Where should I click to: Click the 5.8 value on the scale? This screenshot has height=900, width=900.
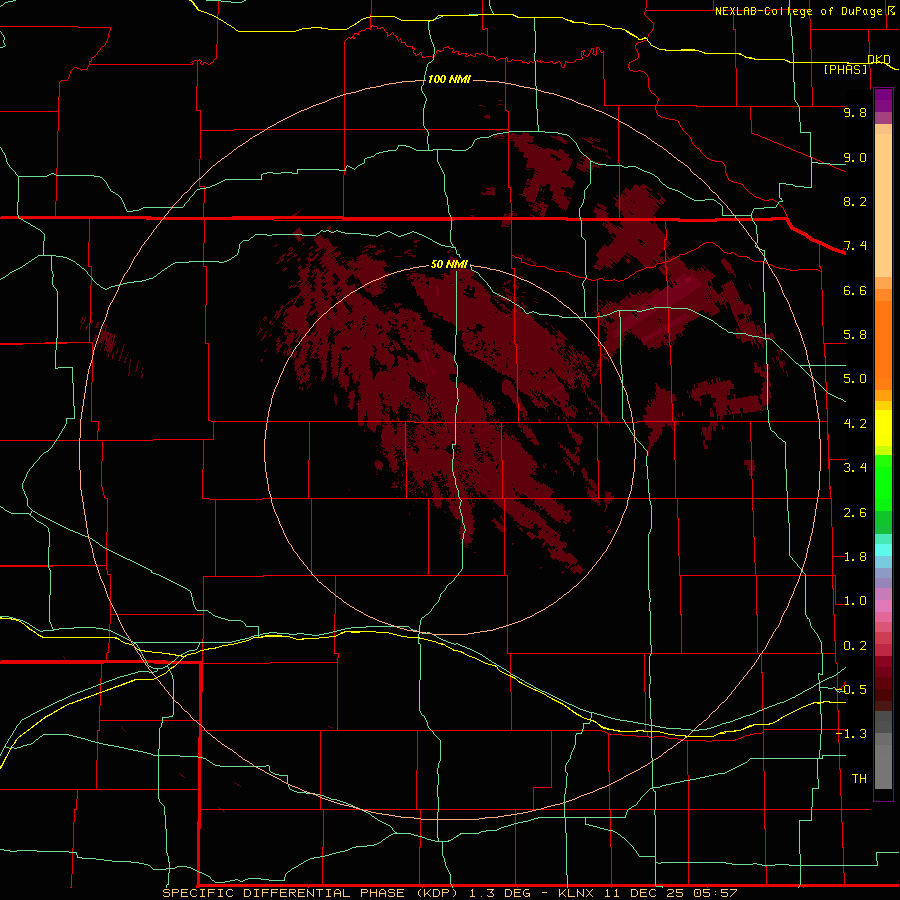[x=855, y=335]
